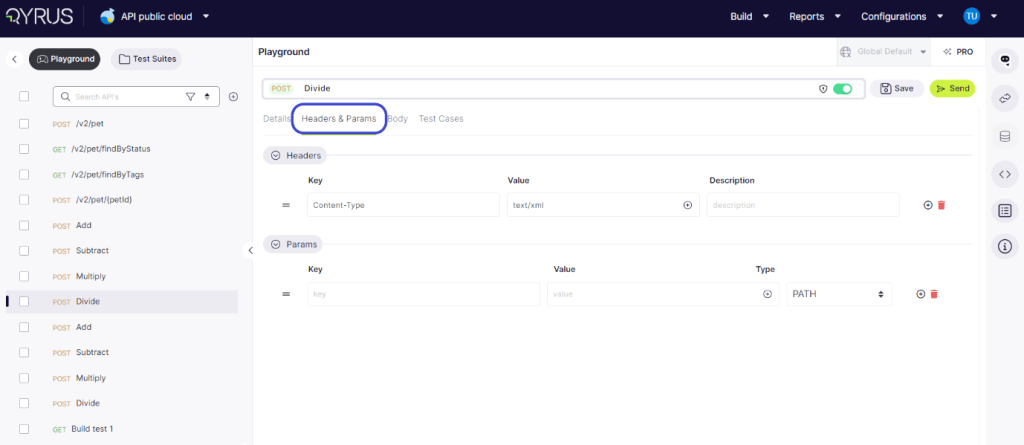Tick the select-all checkbox beside search
The height and width of the screenshot is (445, 1024).
(24, 97)
